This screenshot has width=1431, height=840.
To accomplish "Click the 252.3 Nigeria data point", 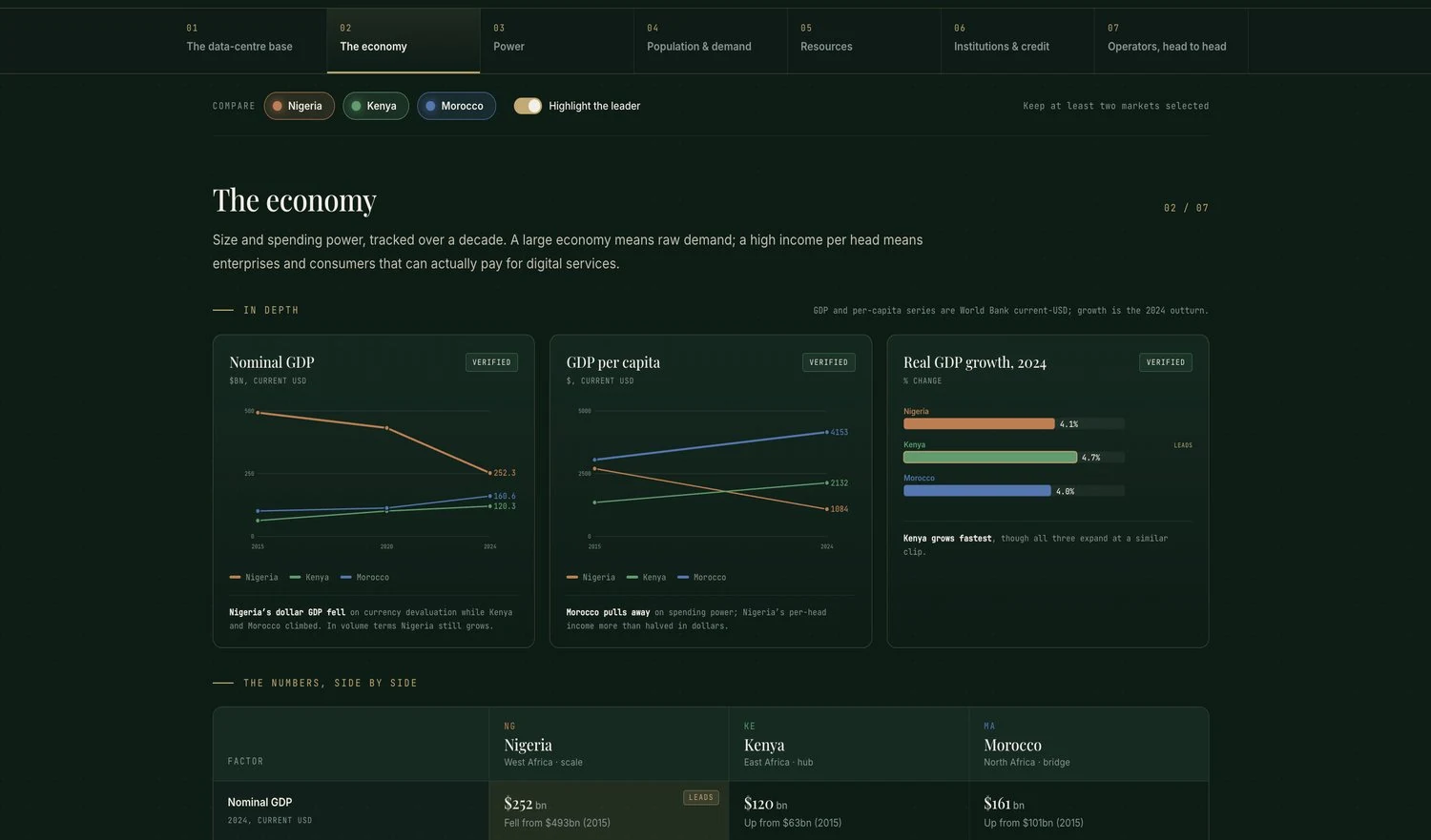I will coord(490,473).
